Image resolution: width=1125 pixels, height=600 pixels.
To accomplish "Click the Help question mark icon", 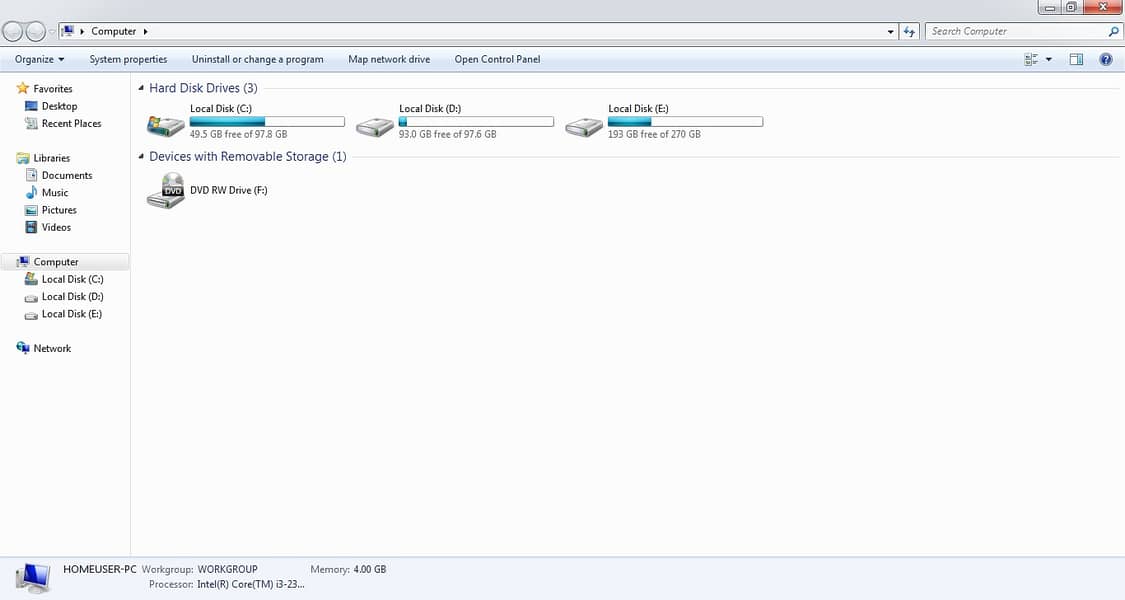I will (x=1106, y=60).
